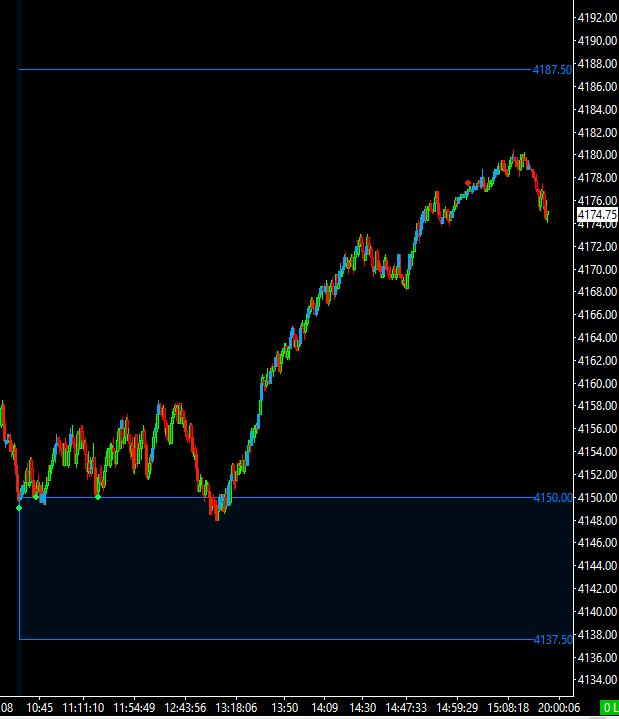Click the 4170.00 price axis label
The height and width of the screenshot is (719, 619).
pos(597,269)
